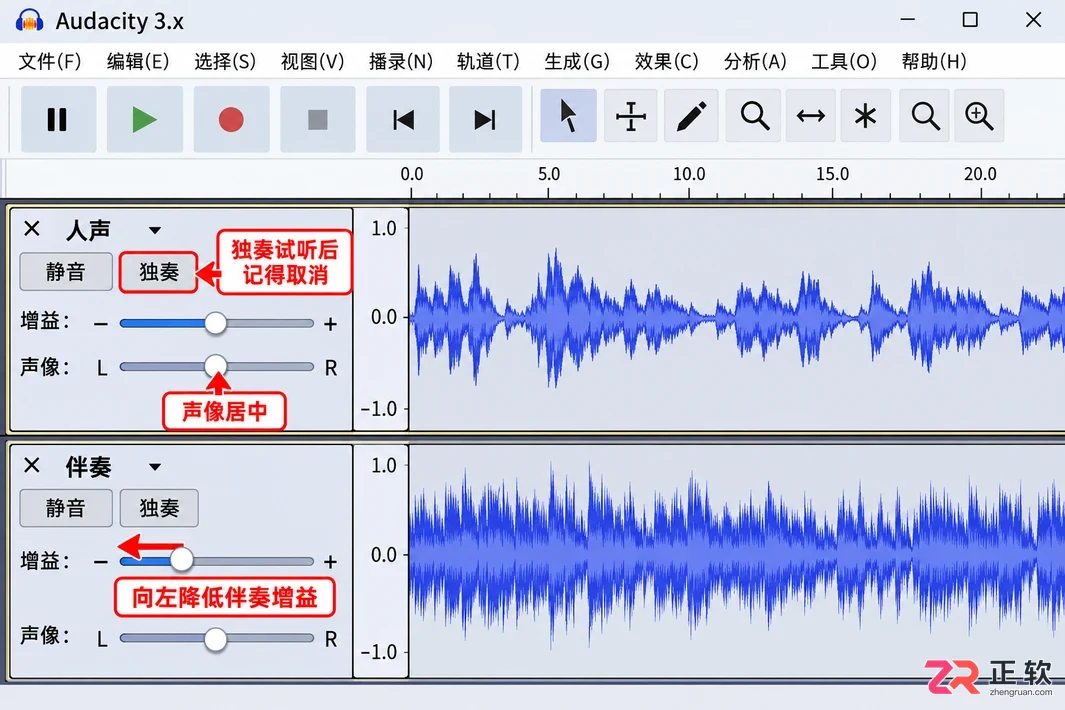Click the 人声 pan (声像) slider knob

coord(215,366)
